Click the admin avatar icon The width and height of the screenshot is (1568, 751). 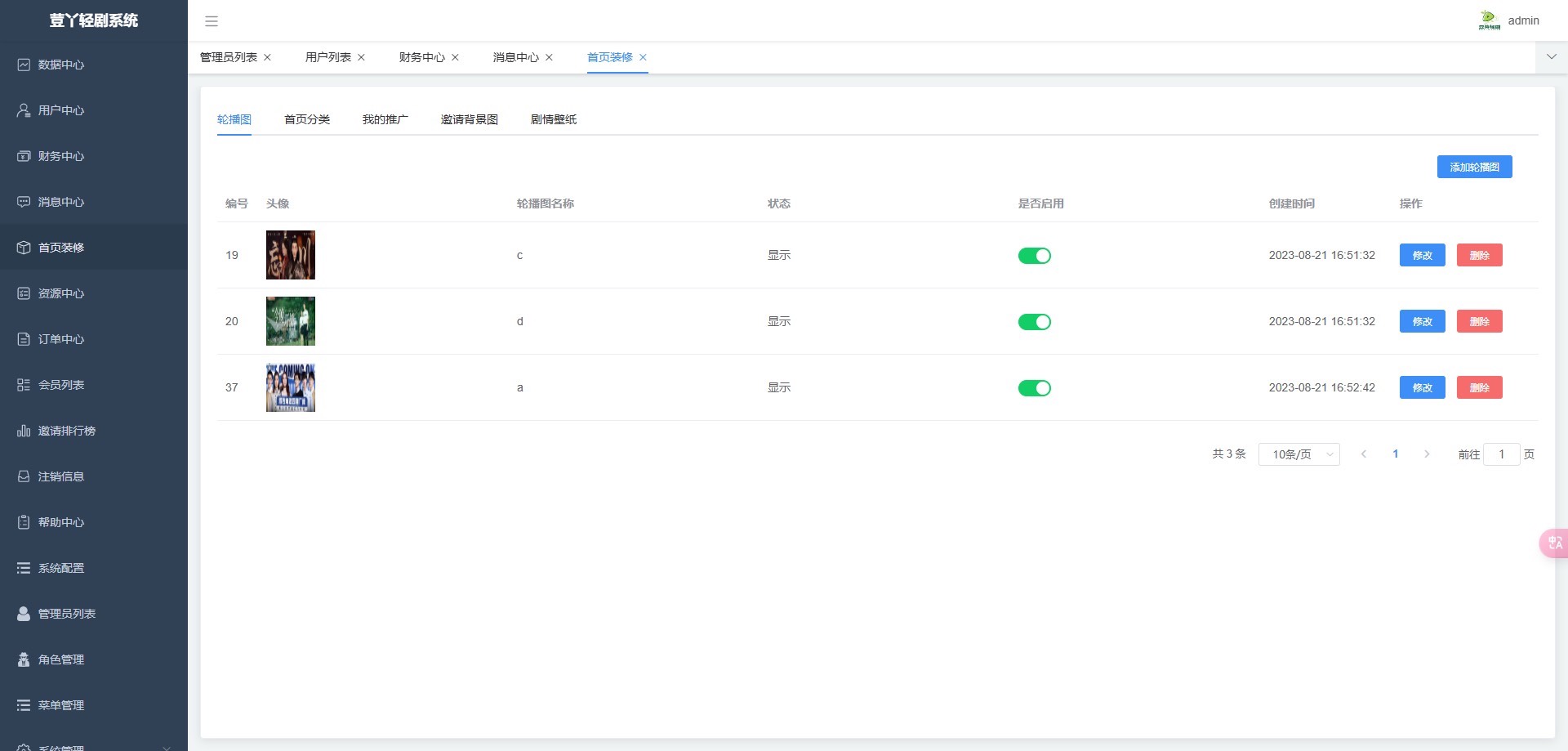tap(1489, 20)
